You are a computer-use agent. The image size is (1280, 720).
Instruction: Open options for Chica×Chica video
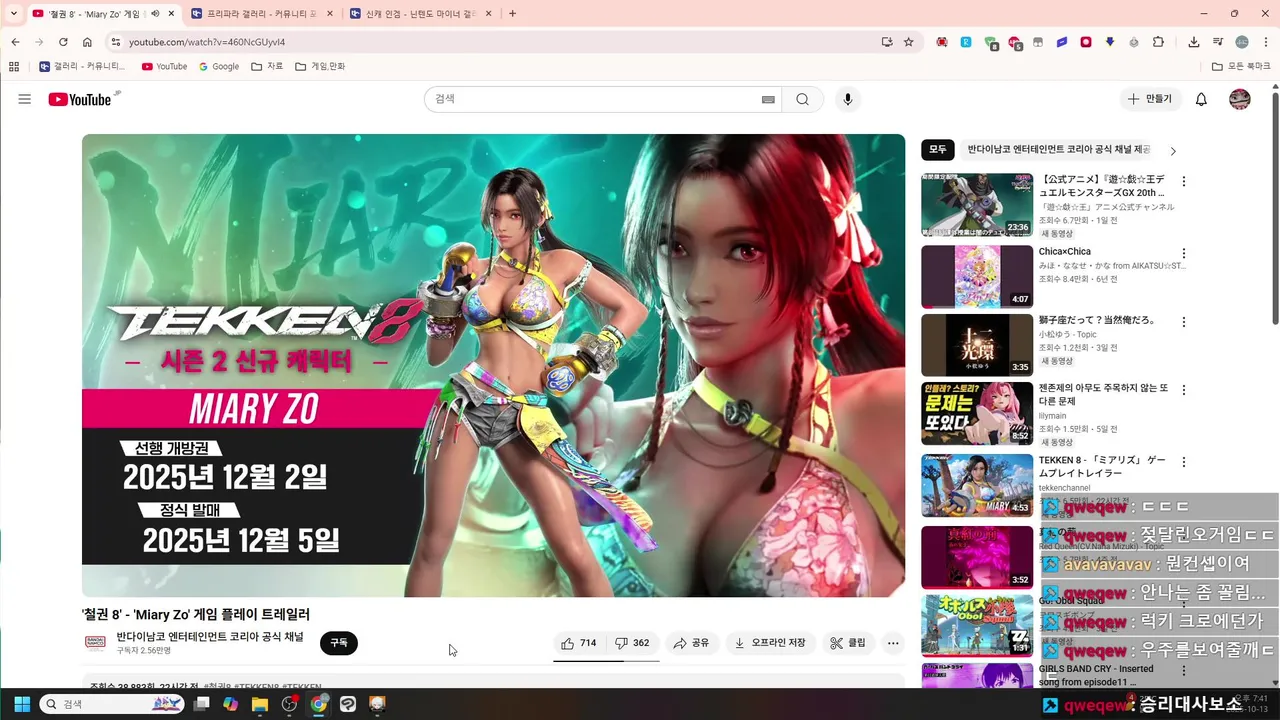click(x=1184, y=254)
